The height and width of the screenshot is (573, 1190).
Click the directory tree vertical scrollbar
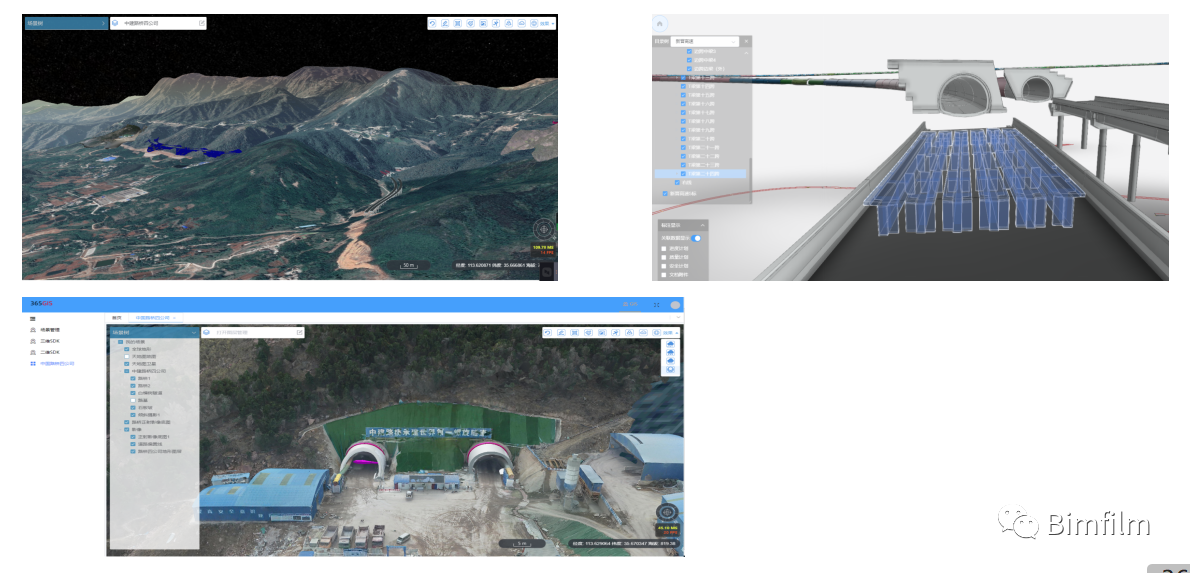pyautogui.click(x=750, y=181)
